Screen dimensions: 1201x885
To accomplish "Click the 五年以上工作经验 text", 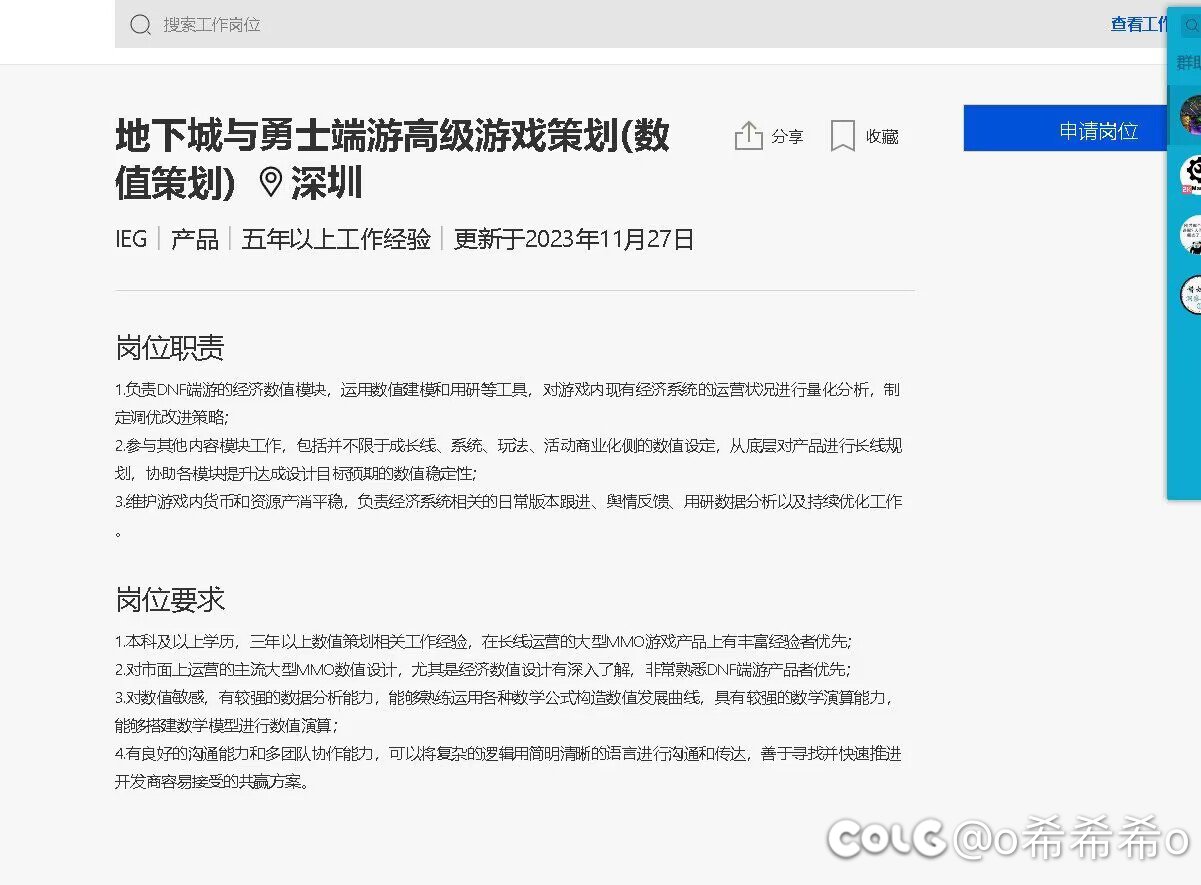I will click(336, 239).
